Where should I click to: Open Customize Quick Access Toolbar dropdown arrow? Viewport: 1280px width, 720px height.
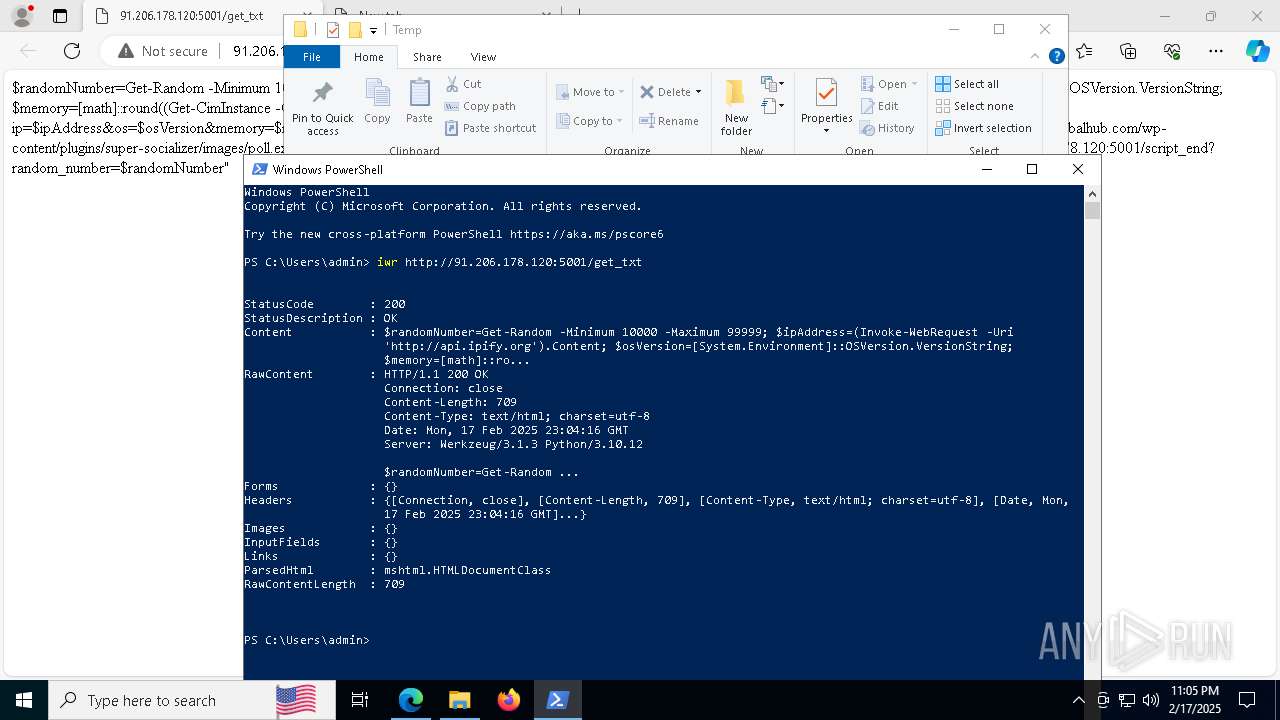click(373, 31)
